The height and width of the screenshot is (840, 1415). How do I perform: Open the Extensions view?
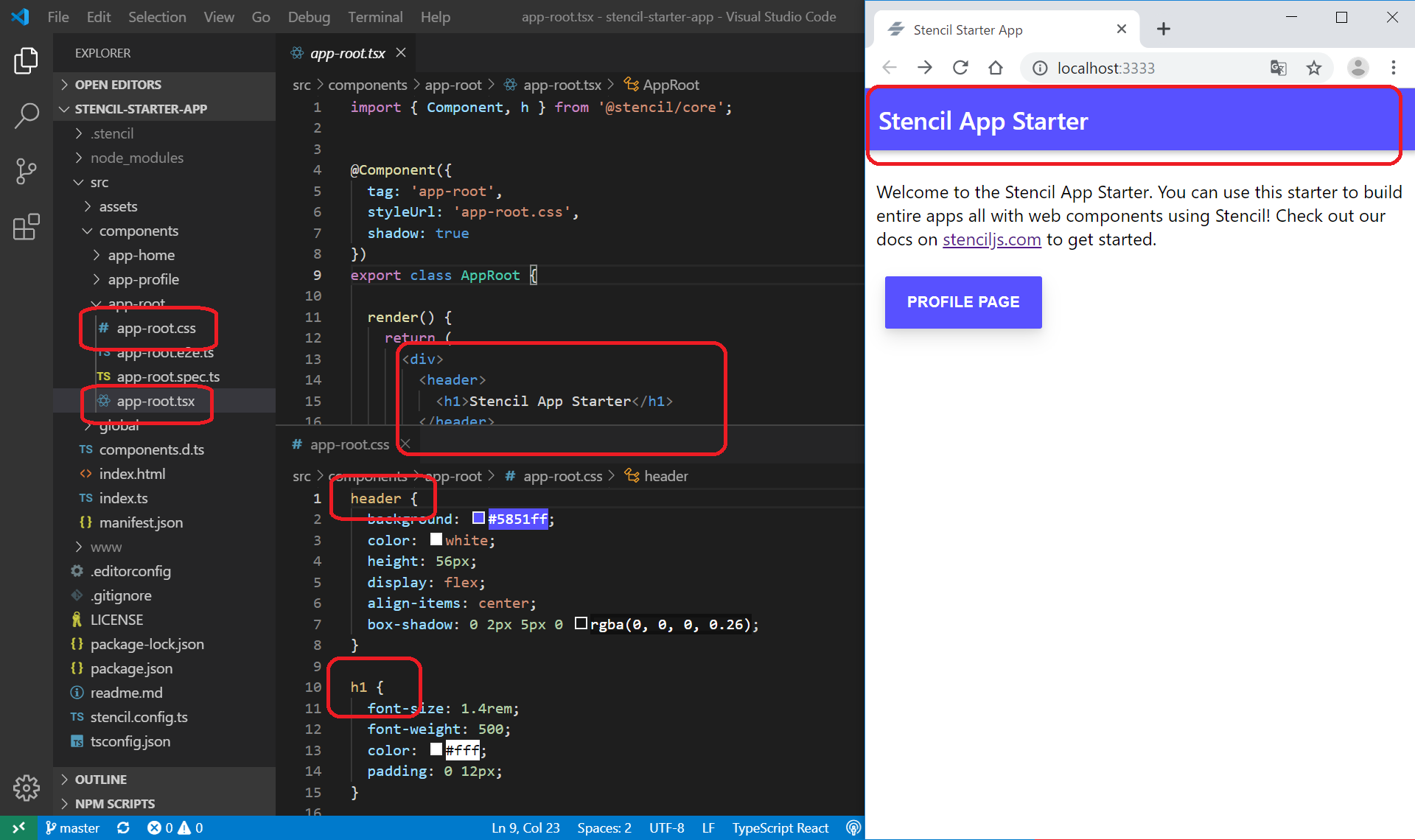tap(26, 227)
